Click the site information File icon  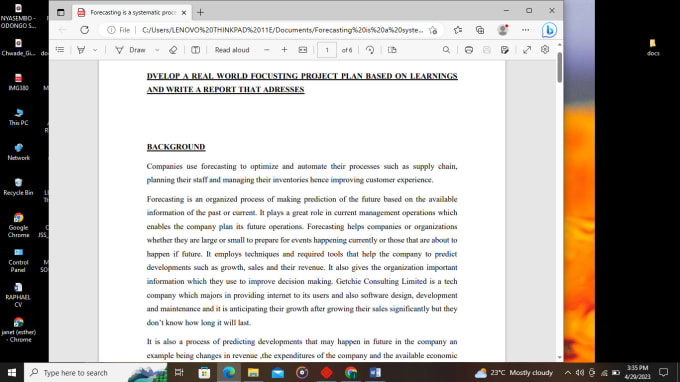(x=118, y=30)
